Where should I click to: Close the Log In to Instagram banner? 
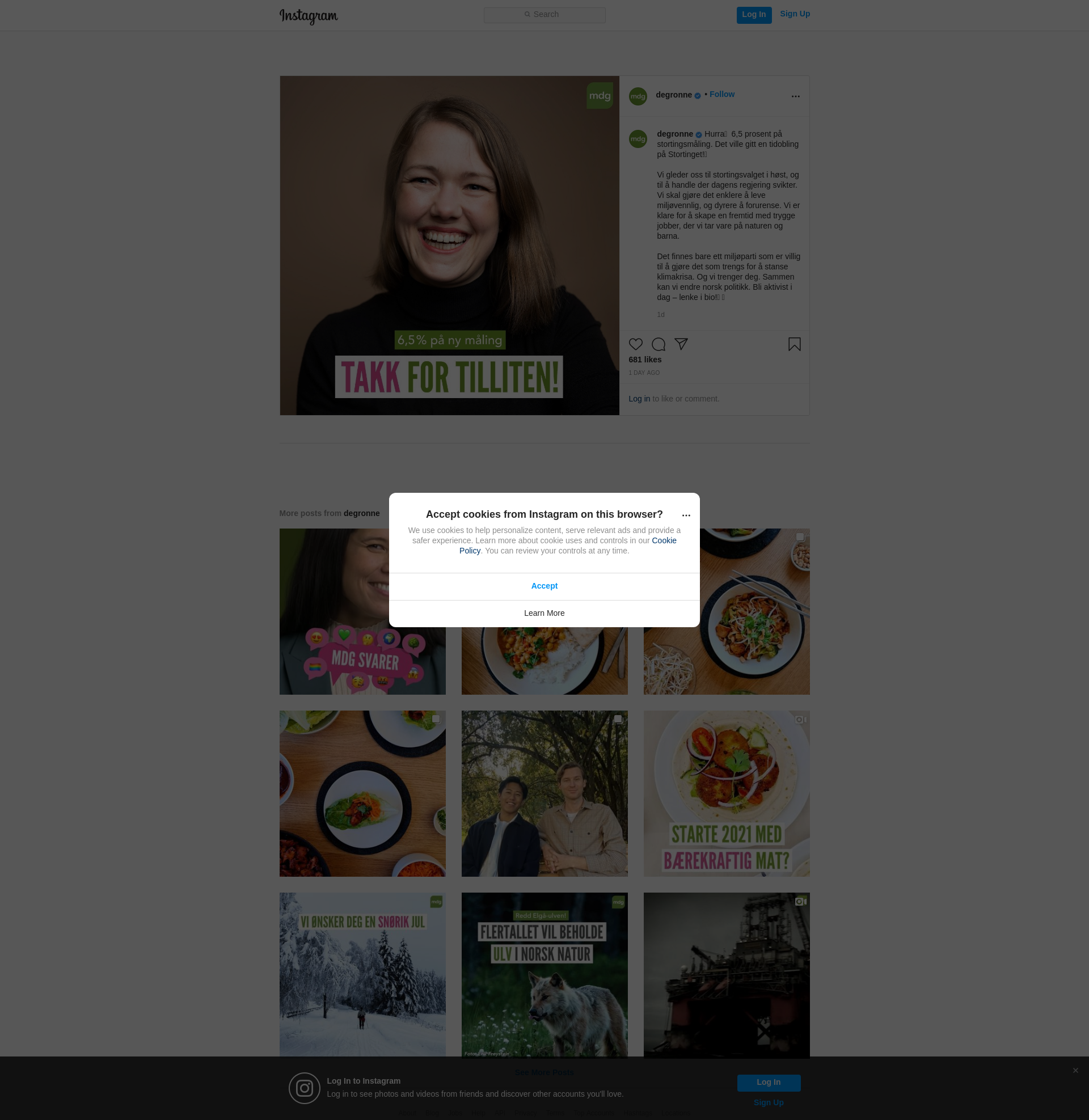click(1075, 1070)
